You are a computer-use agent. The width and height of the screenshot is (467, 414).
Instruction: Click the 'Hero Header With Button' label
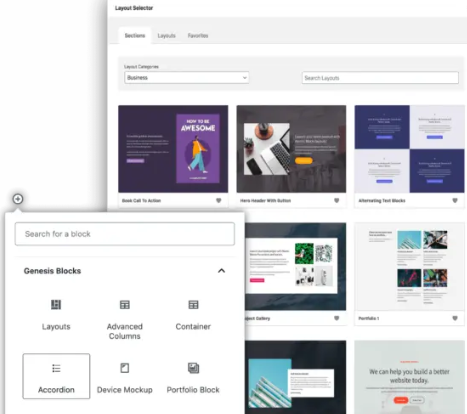[x=265, y=201]
